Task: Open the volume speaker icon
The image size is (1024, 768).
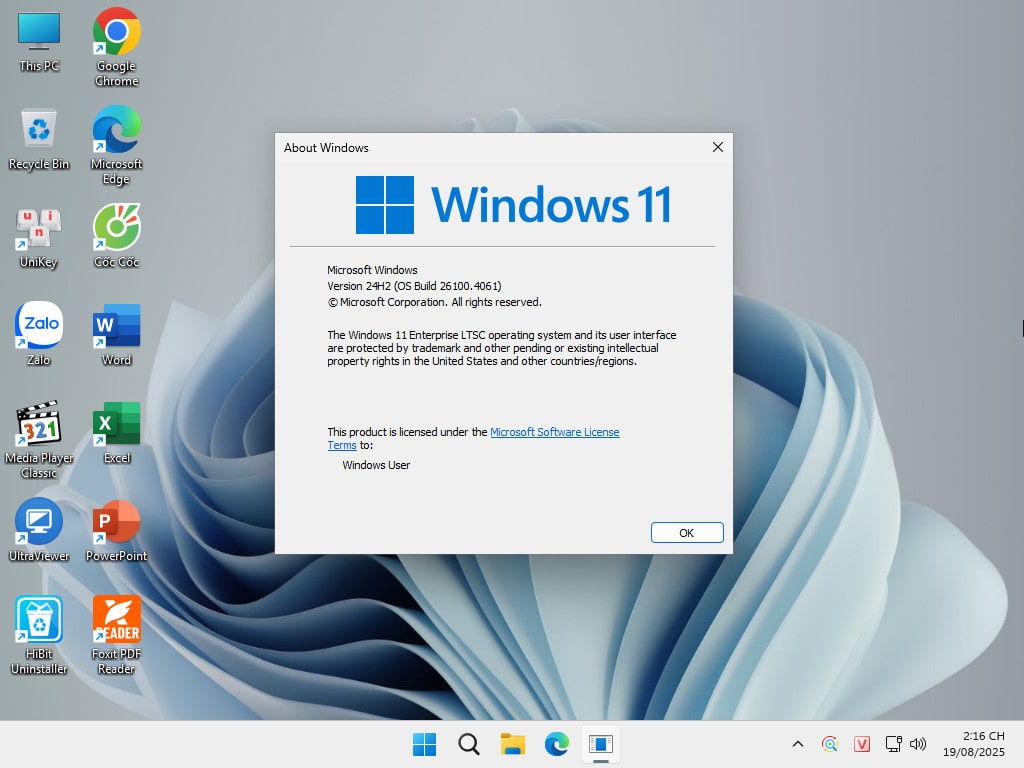Action: pyautogui.click(x=918, y=744)
